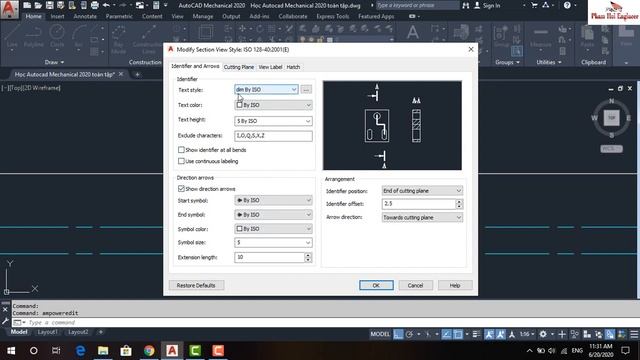This screenshot has height=360, width=640.
Task: Click the OK button in dialog
Action: point(376,285)
